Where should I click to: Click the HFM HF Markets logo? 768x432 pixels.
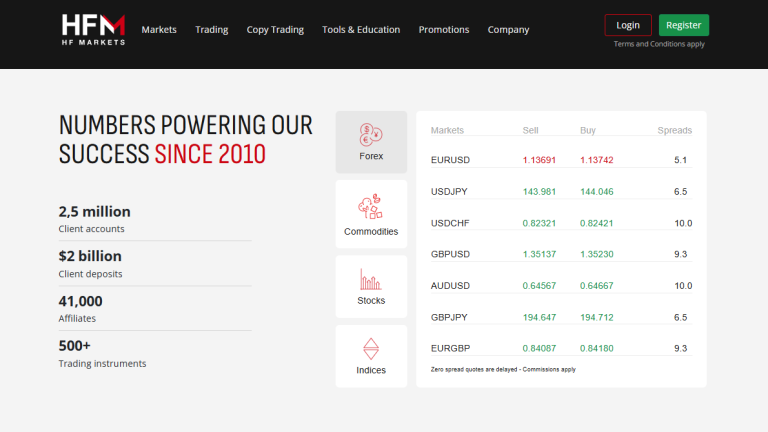[92, 28]
